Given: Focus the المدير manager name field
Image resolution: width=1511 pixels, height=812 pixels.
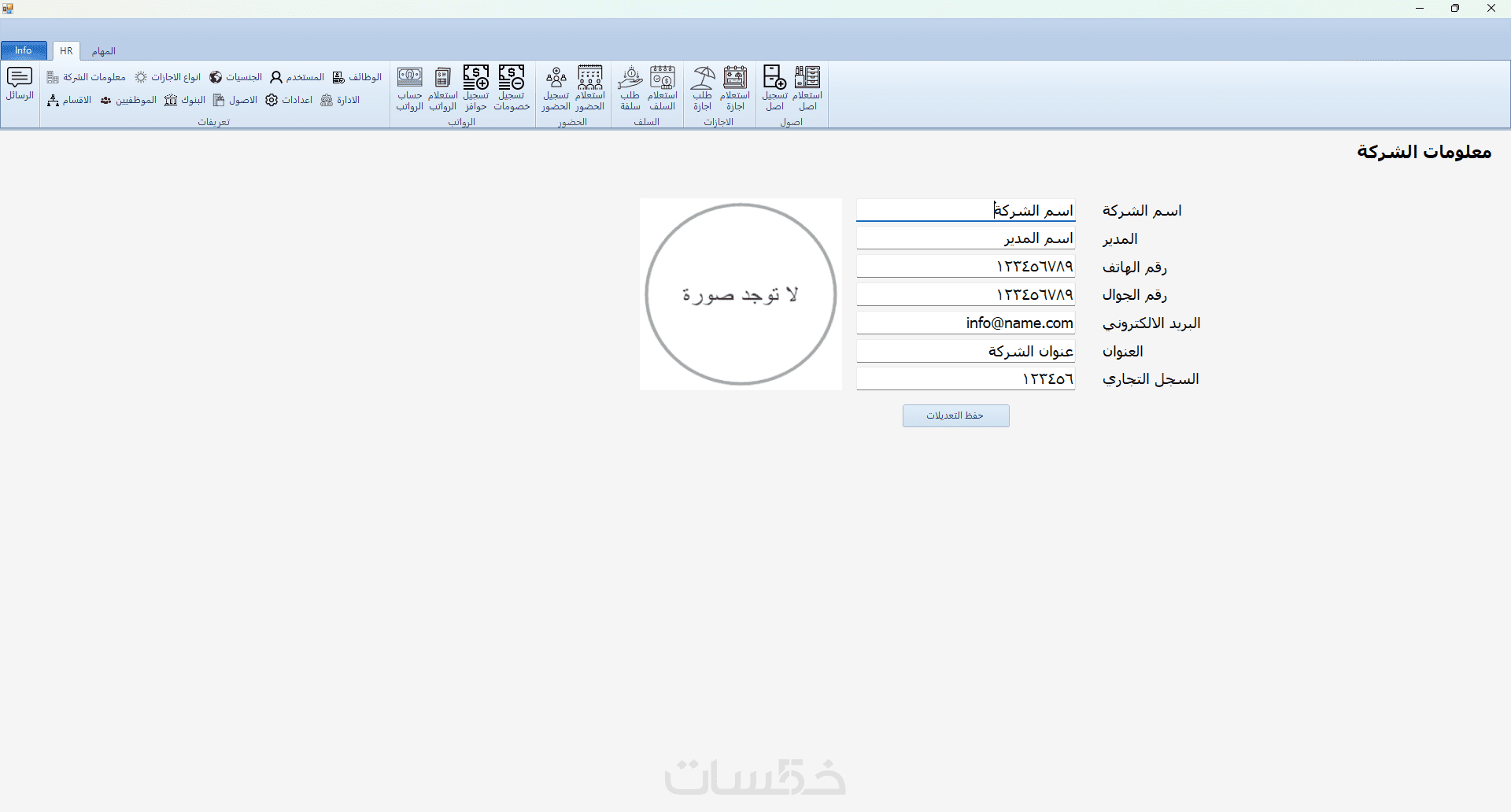Looking at the screenshot, I should point(966,238).
